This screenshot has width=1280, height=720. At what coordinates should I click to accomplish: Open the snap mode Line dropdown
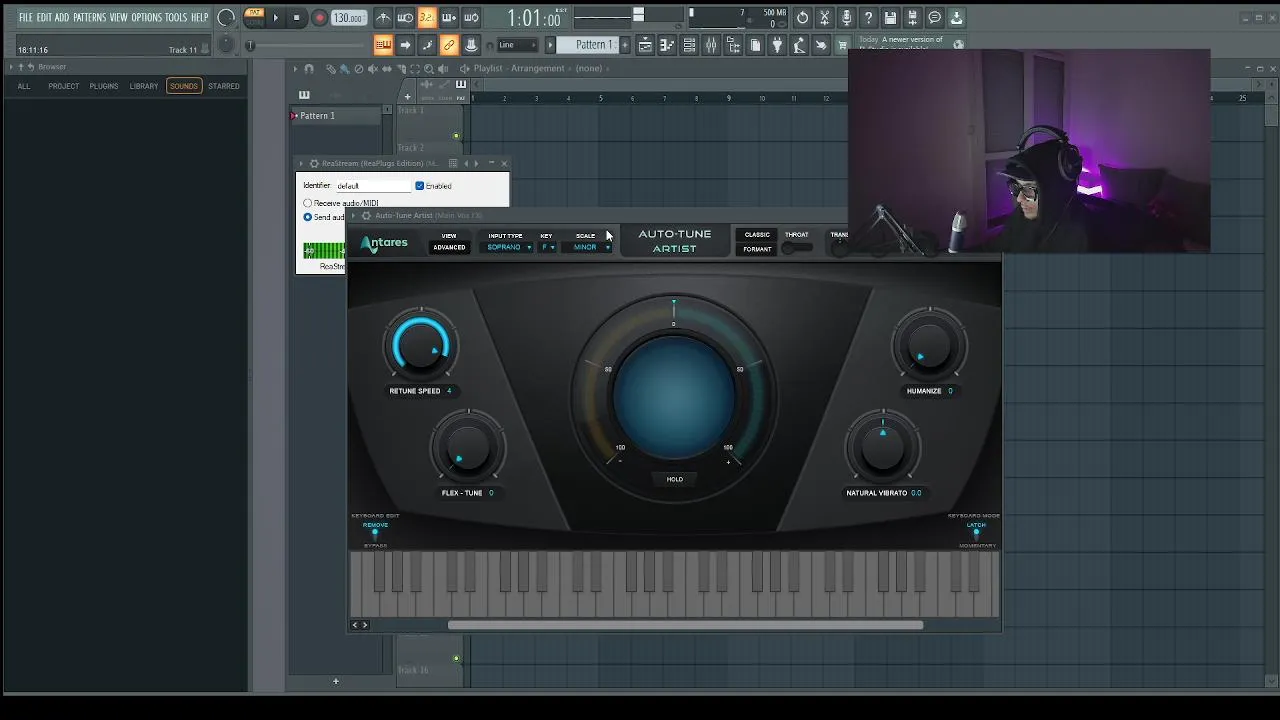point(515,45)
